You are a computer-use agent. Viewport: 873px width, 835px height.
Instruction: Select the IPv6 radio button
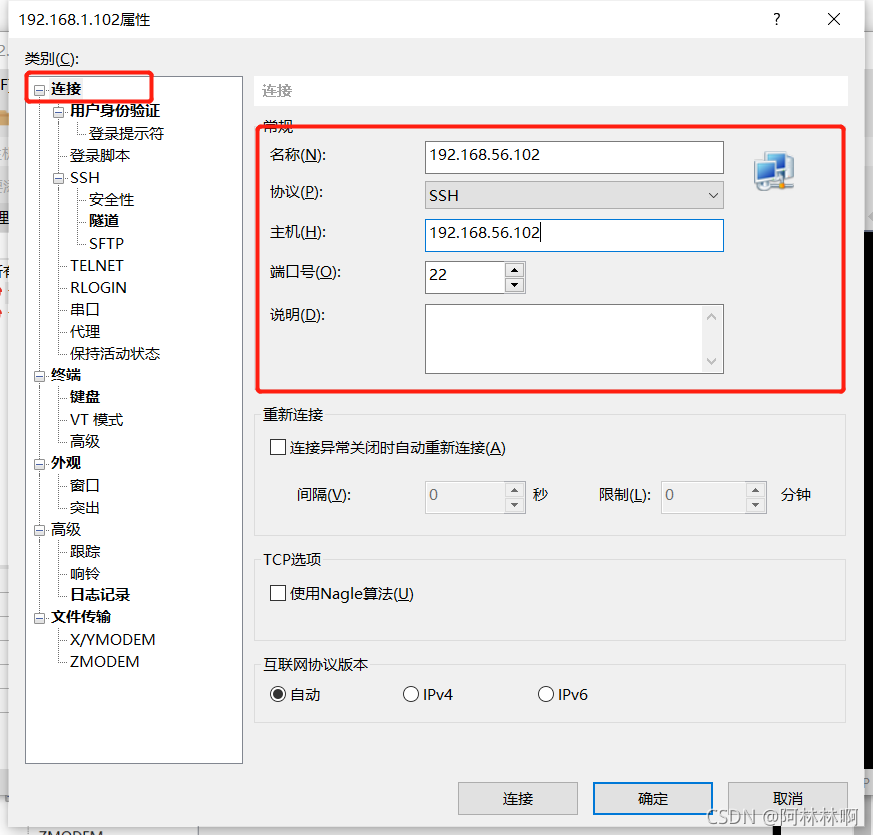[x=546, y=694]
